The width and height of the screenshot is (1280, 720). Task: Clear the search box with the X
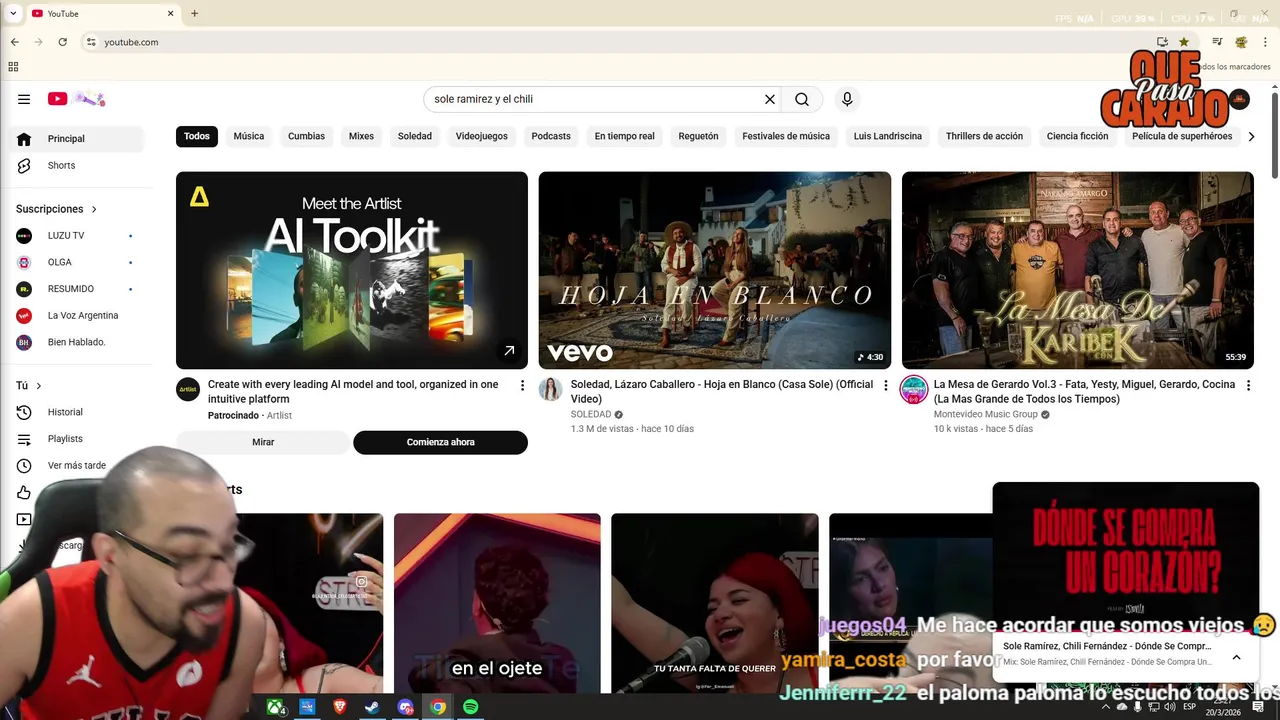tap(770, 99)
